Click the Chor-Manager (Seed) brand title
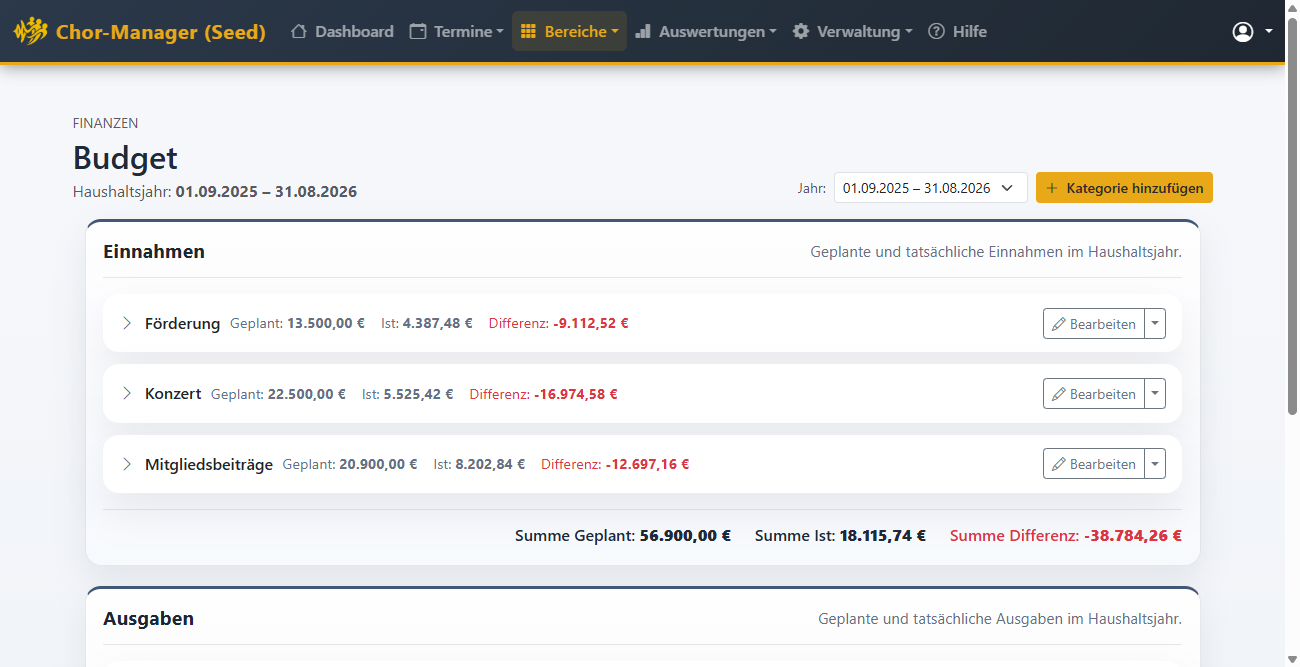This screenshot has height=667, width=1300. coord(161,32)
